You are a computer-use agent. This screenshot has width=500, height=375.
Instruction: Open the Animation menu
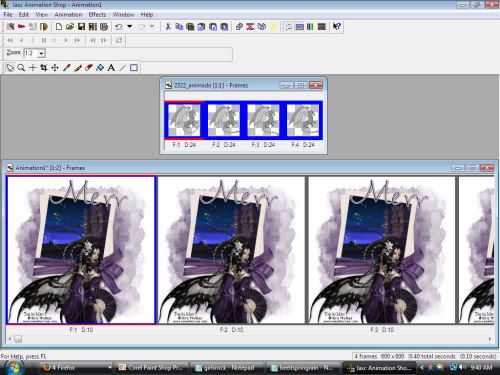[x=68, y=15]
